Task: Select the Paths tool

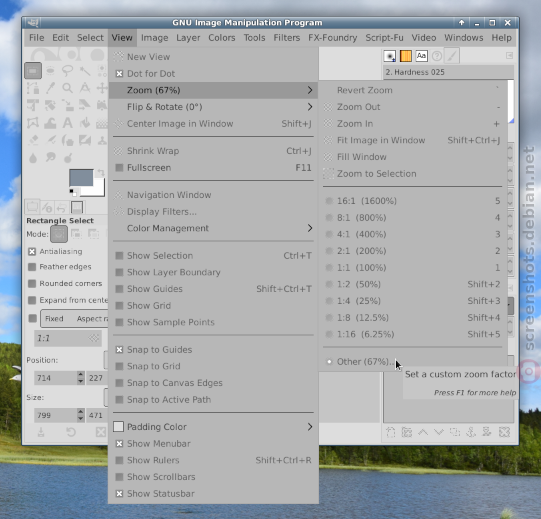Action: (33, 88)
